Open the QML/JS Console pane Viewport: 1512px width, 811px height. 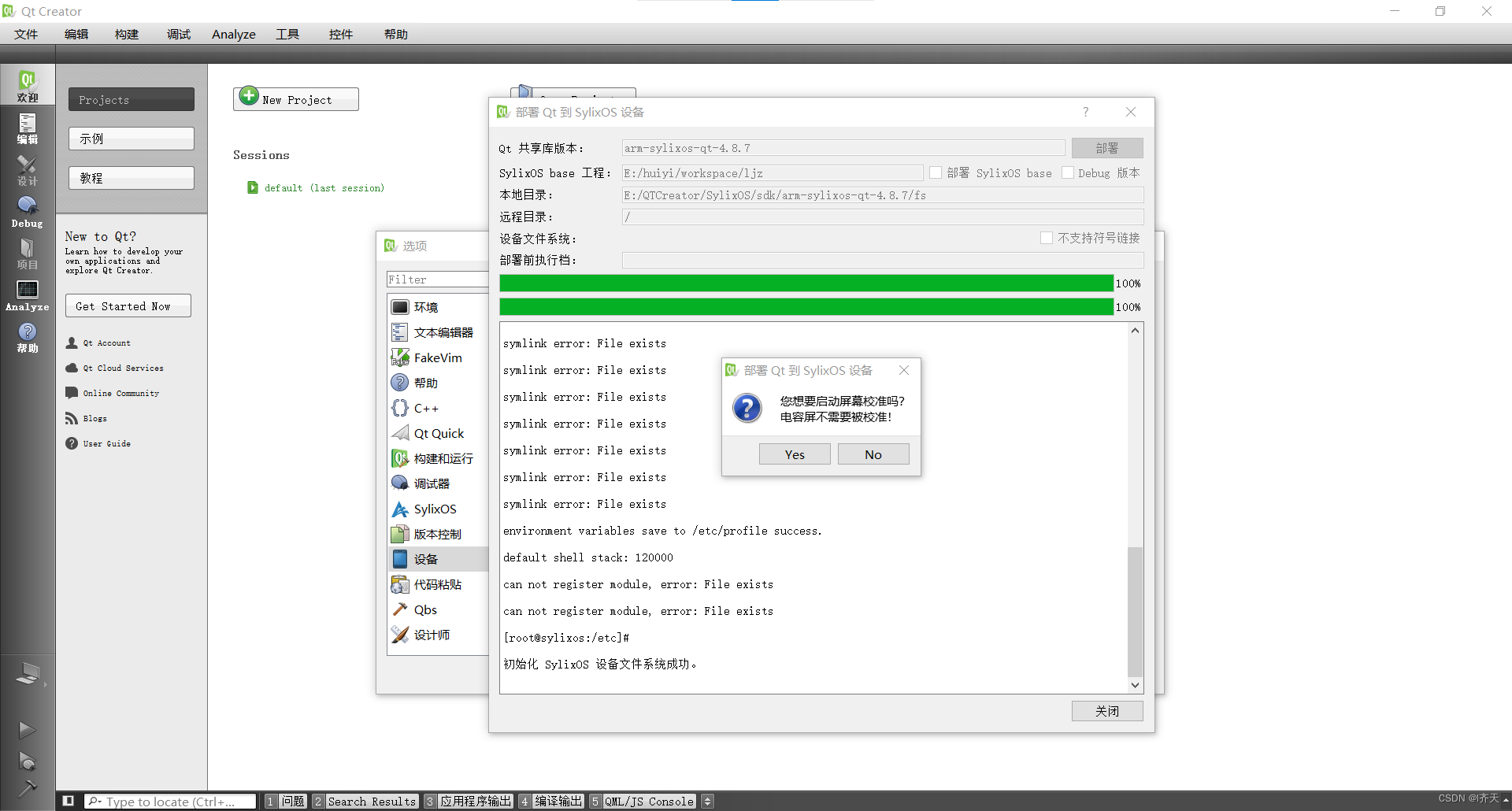(643, 801)
